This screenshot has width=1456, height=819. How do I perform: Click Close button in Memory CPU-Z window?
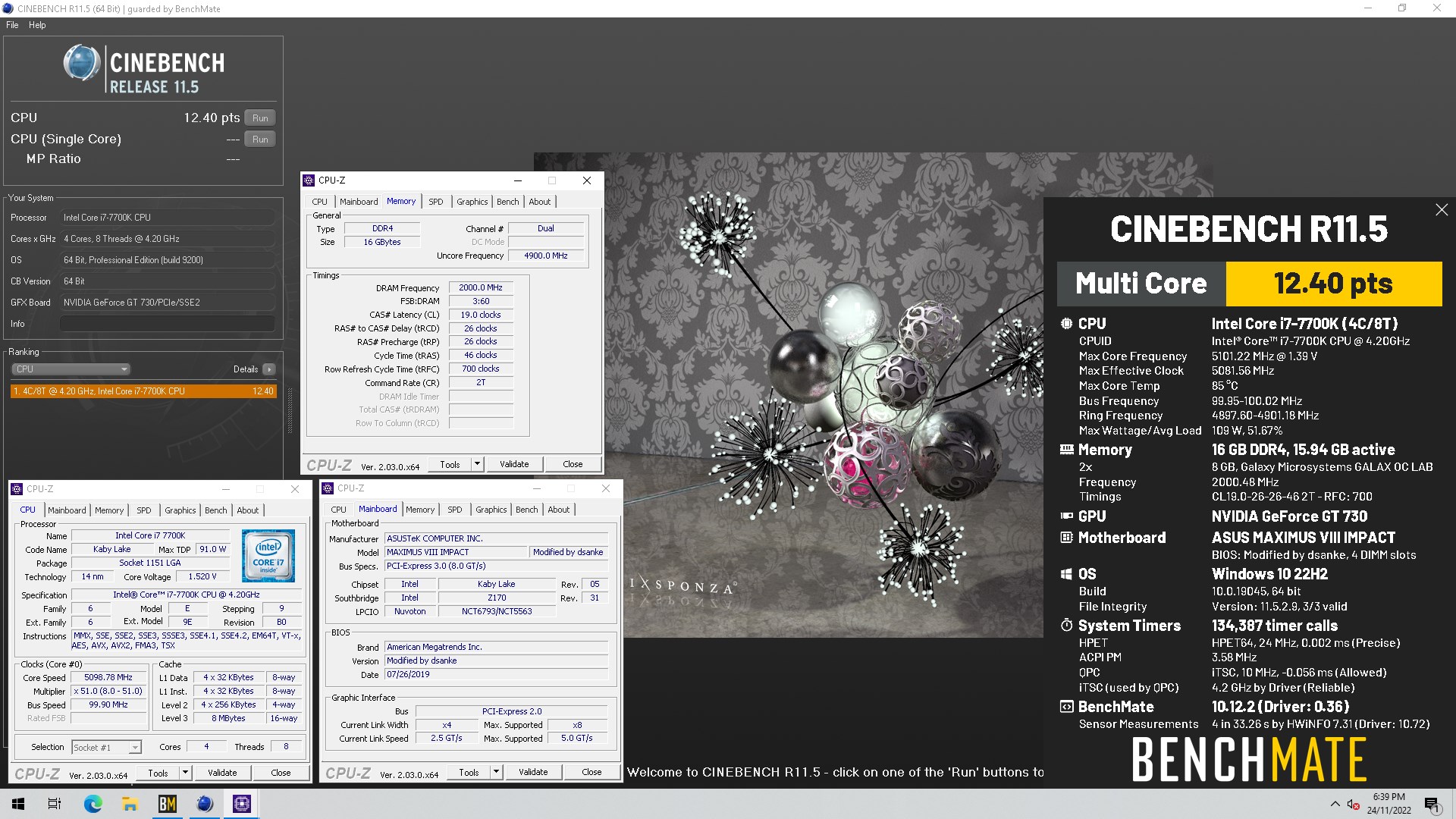click(x=573, y=464)
